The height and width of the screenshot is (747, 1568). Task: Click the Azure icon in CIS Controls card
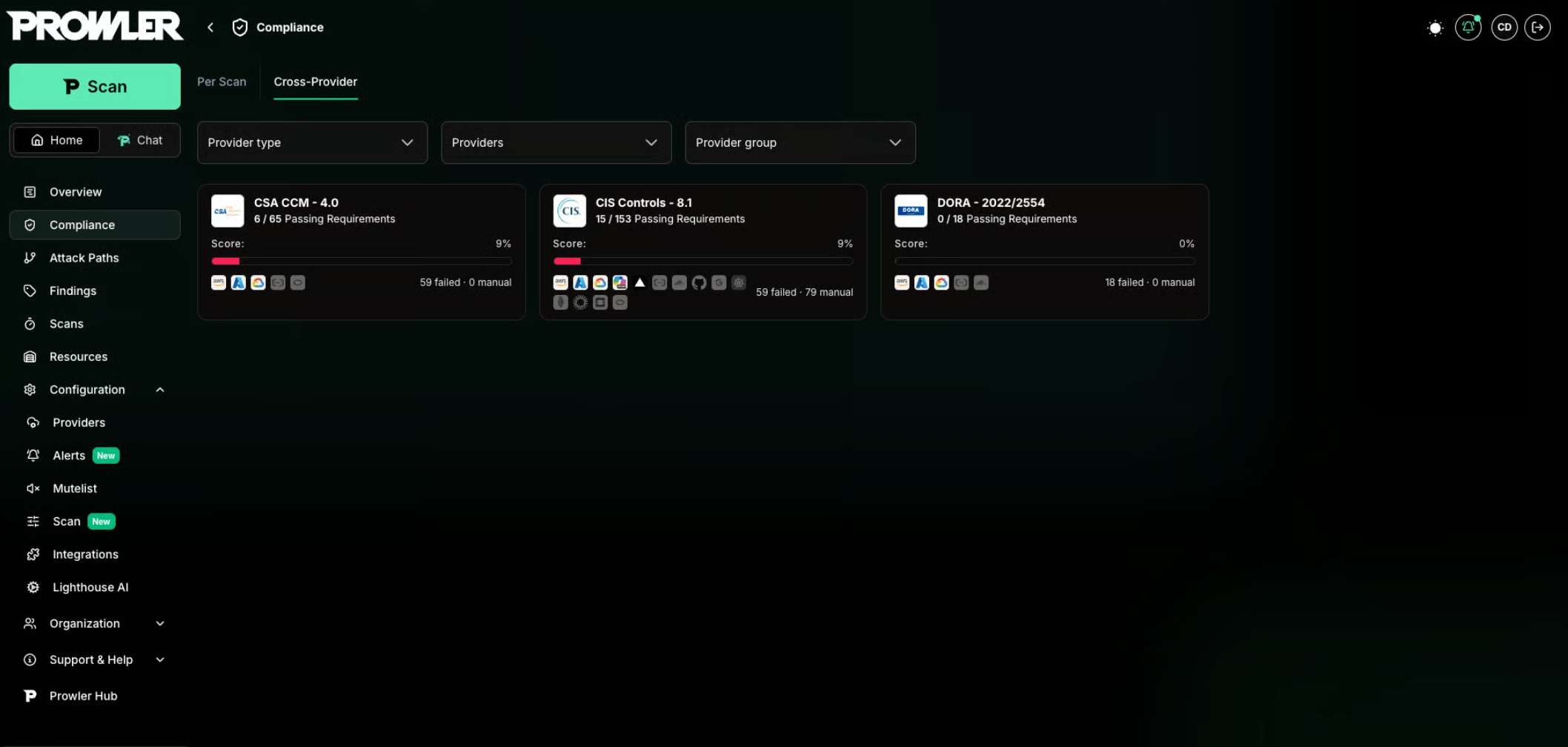(581, 282)
